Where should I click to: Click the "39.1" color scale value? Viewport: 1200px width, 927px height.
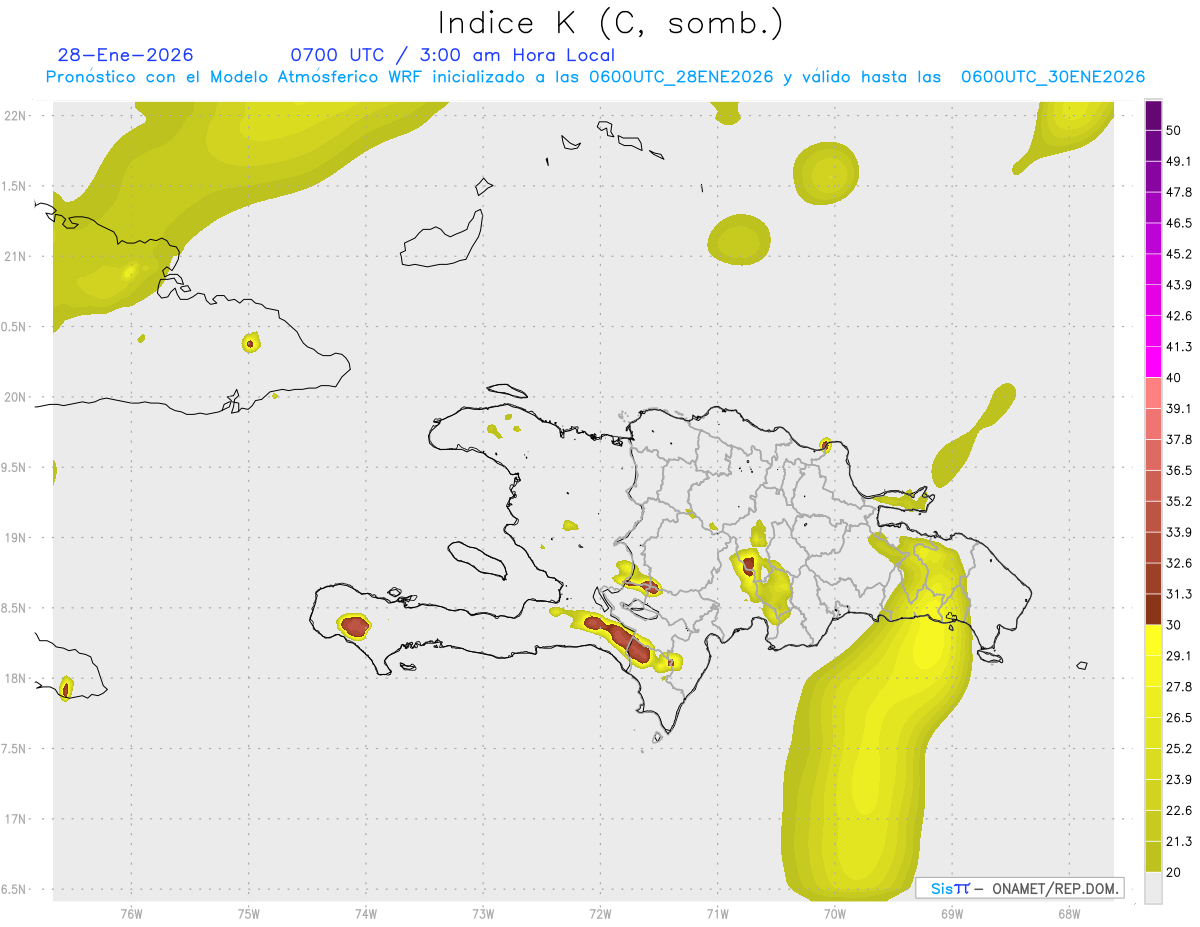pos(1179,408)
